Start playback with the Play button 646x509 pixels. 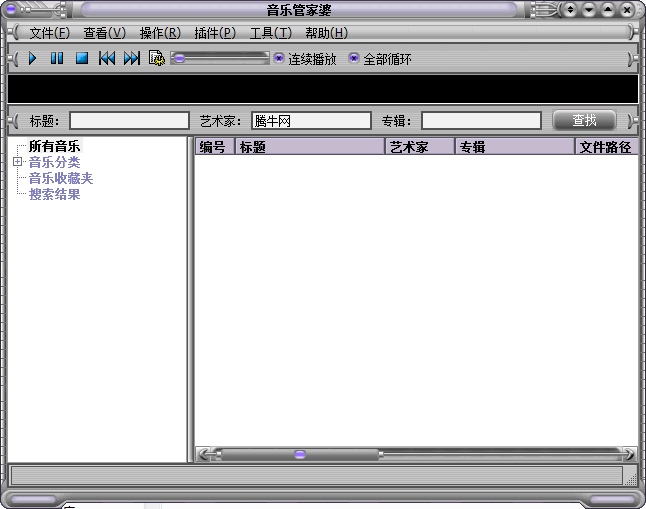coord(33,58)
